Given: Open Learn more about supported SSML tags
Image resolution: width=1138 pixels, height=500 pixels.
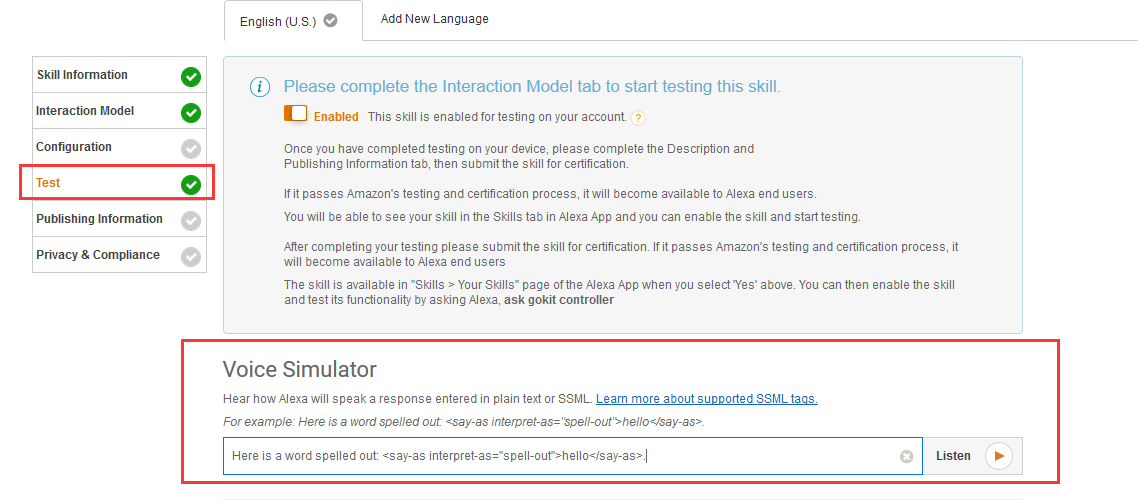Looking at the screenshot, I should 706,399.
